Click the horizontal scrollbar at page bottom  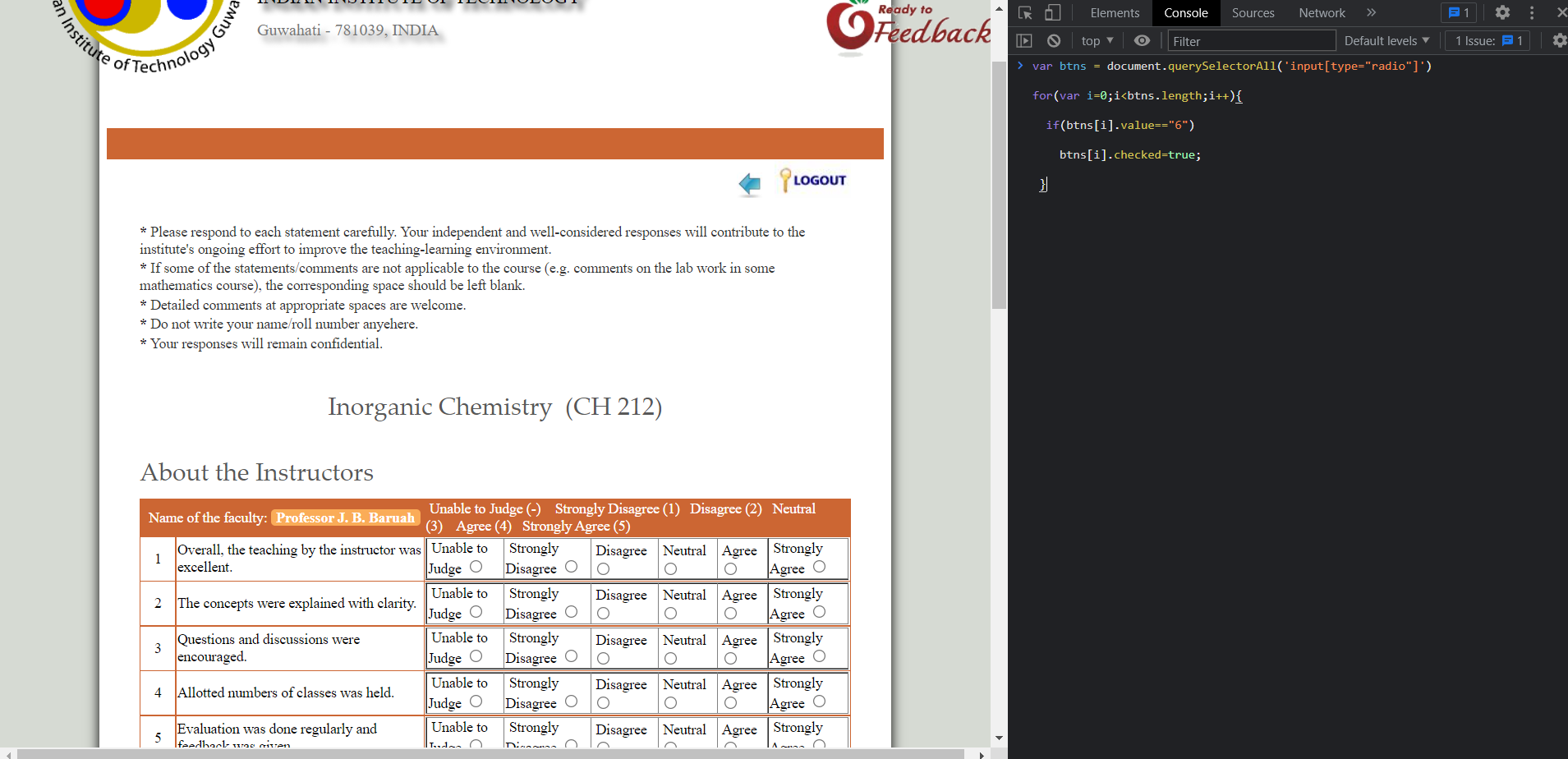[x=490, y=753]
